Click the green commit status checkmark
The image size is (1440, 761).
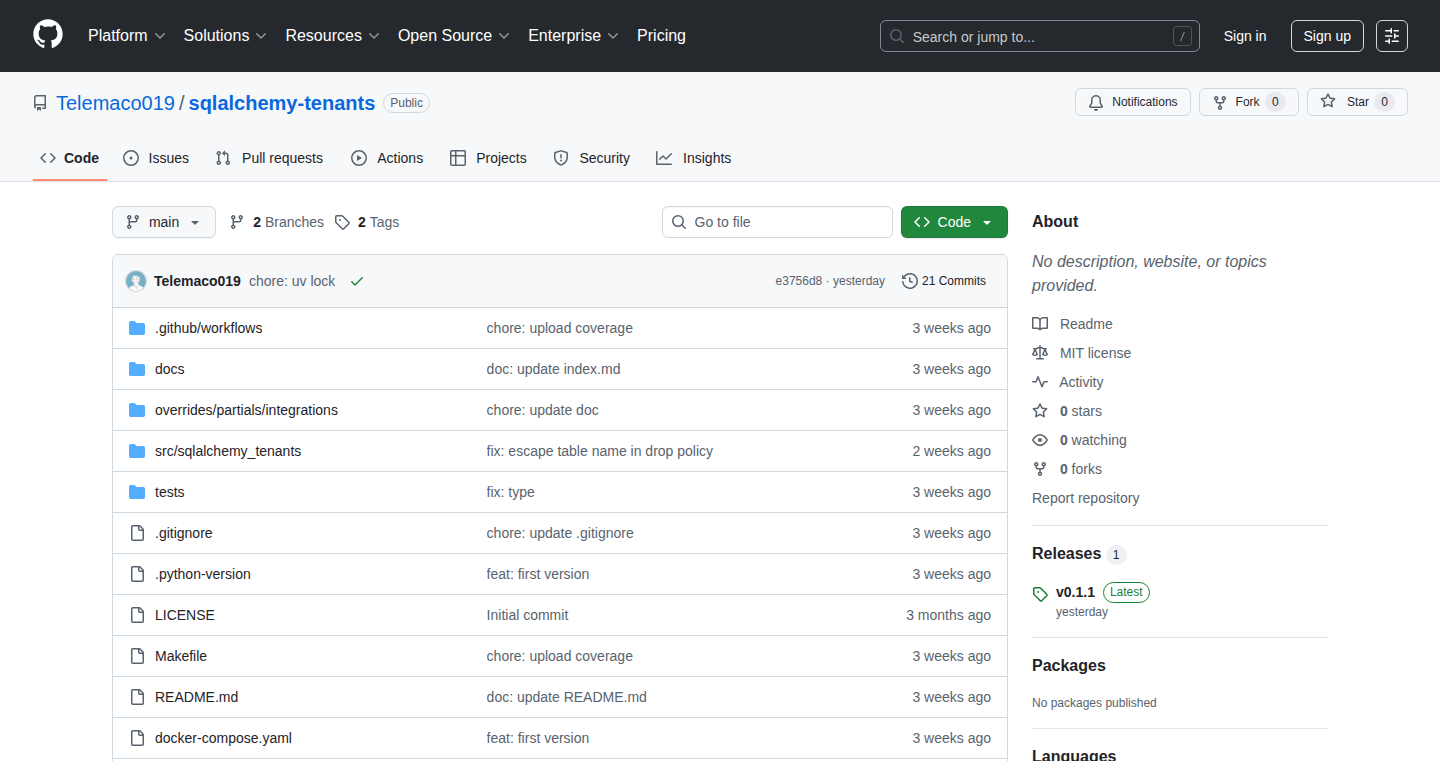tap(357, 281)
